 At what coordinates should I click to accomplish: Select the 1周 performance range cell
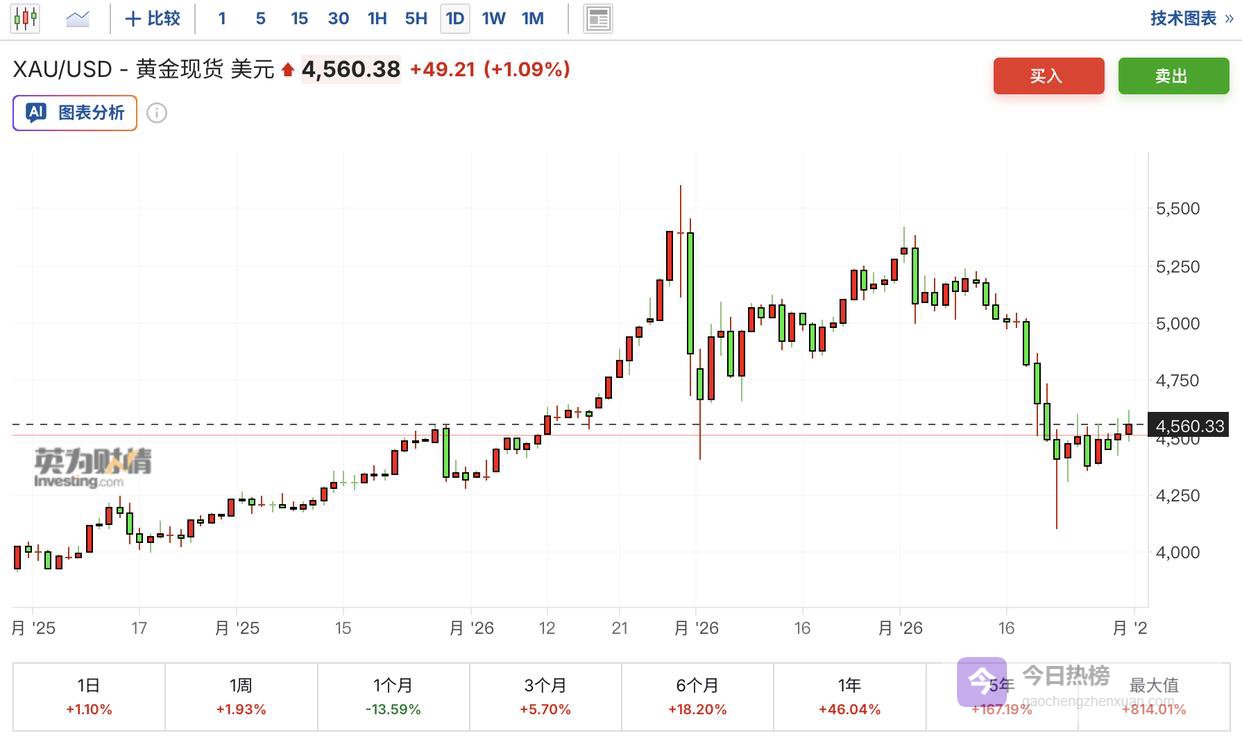coord(241,696)
